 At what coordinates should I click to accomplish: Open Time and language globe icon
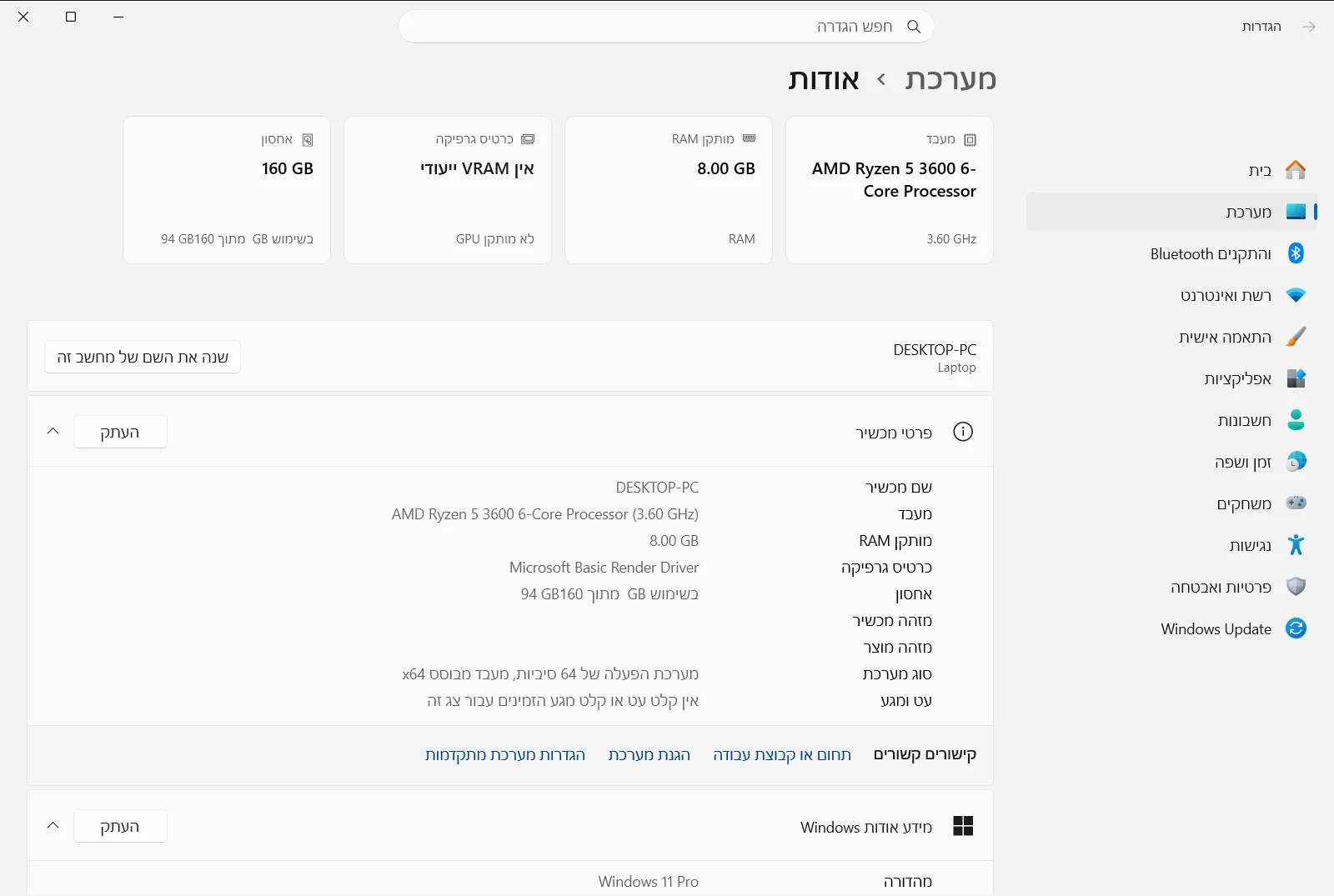pyautogui.click(x=1296, y=462)
